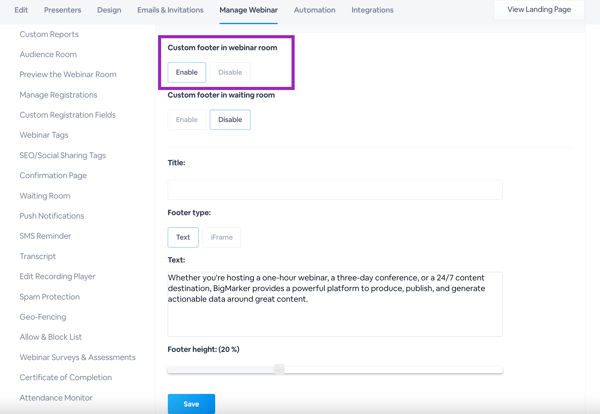Open the Integrations tab

(372, 10)
